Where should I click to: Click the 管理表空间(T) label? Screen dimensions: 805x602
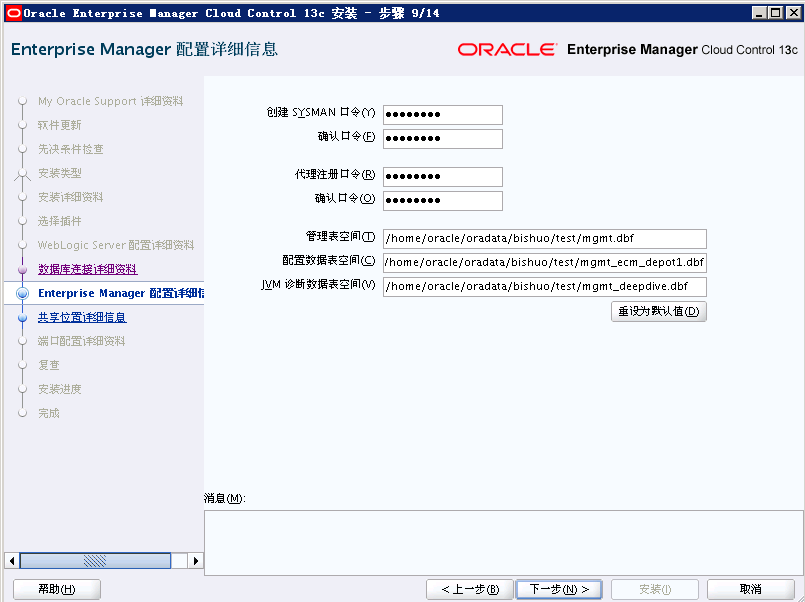click(x=340, y=237)
